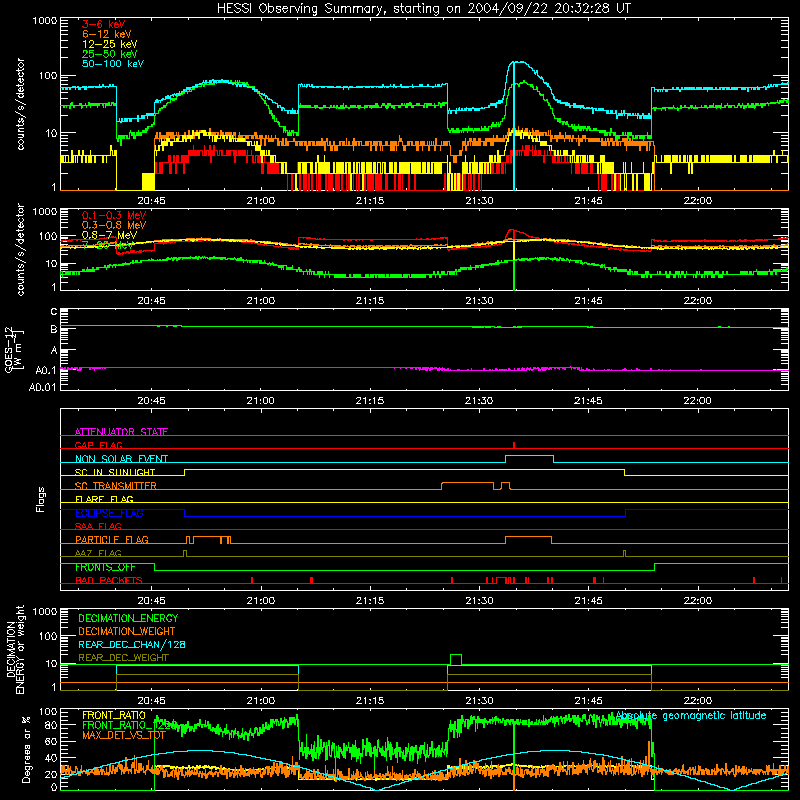Click the BAD_PACKETS flag label

coord(109,580)
